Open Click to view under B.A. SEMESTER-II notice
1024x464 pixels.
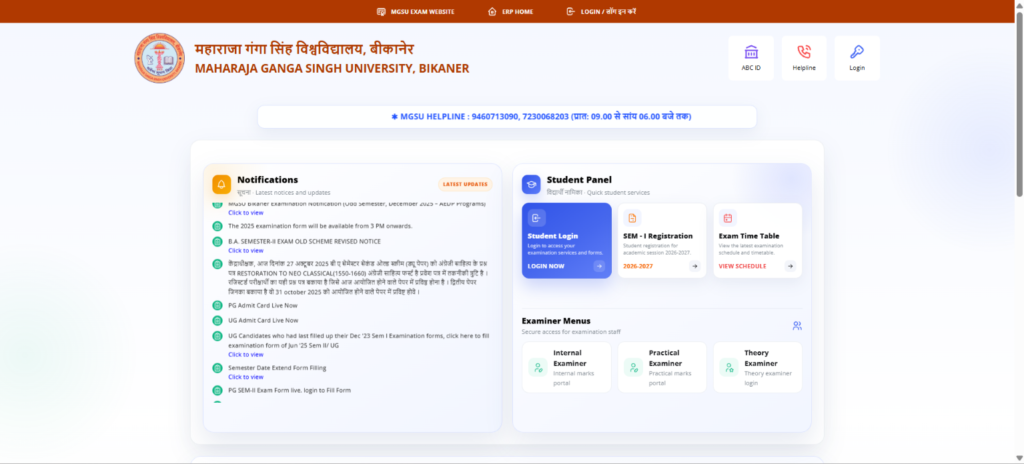[x=246, y=250]
